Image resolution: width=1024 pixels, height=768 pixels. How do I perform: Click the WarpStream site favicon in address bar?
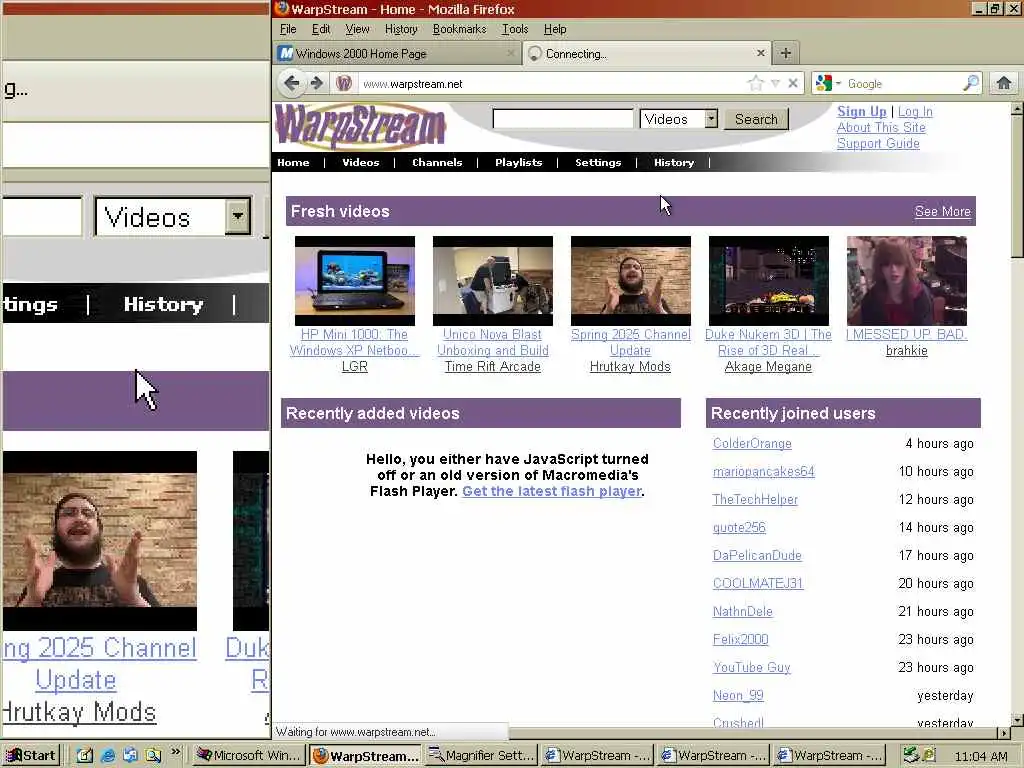[x=344, y=84]
